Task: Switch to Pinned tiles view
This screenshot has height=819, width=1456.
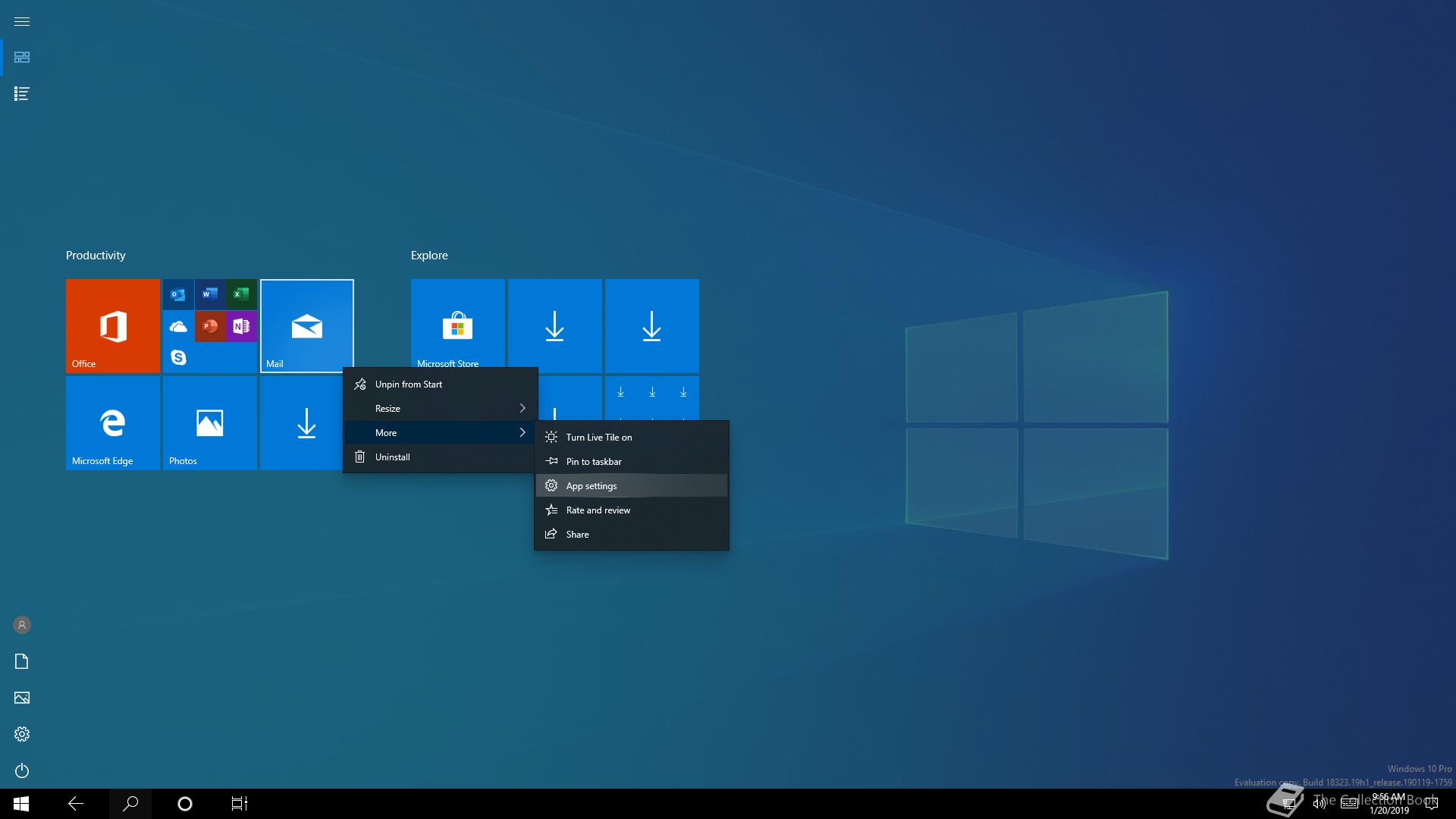Action: [22, 58]
